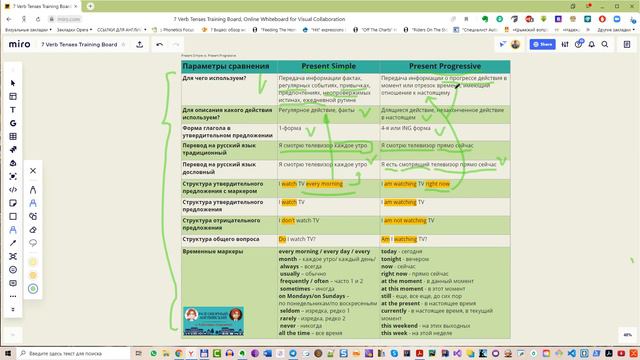
Task: Reload the page
Action: click(38, 19)
